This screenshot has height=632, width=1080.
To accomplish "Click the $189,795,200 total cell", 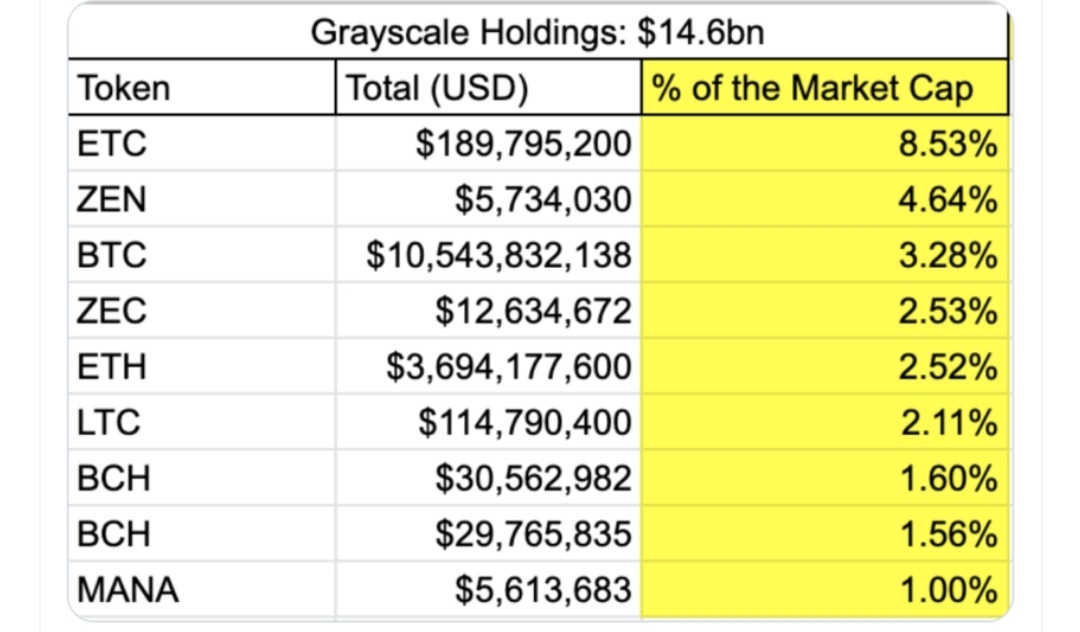I will tap(488, 143).
